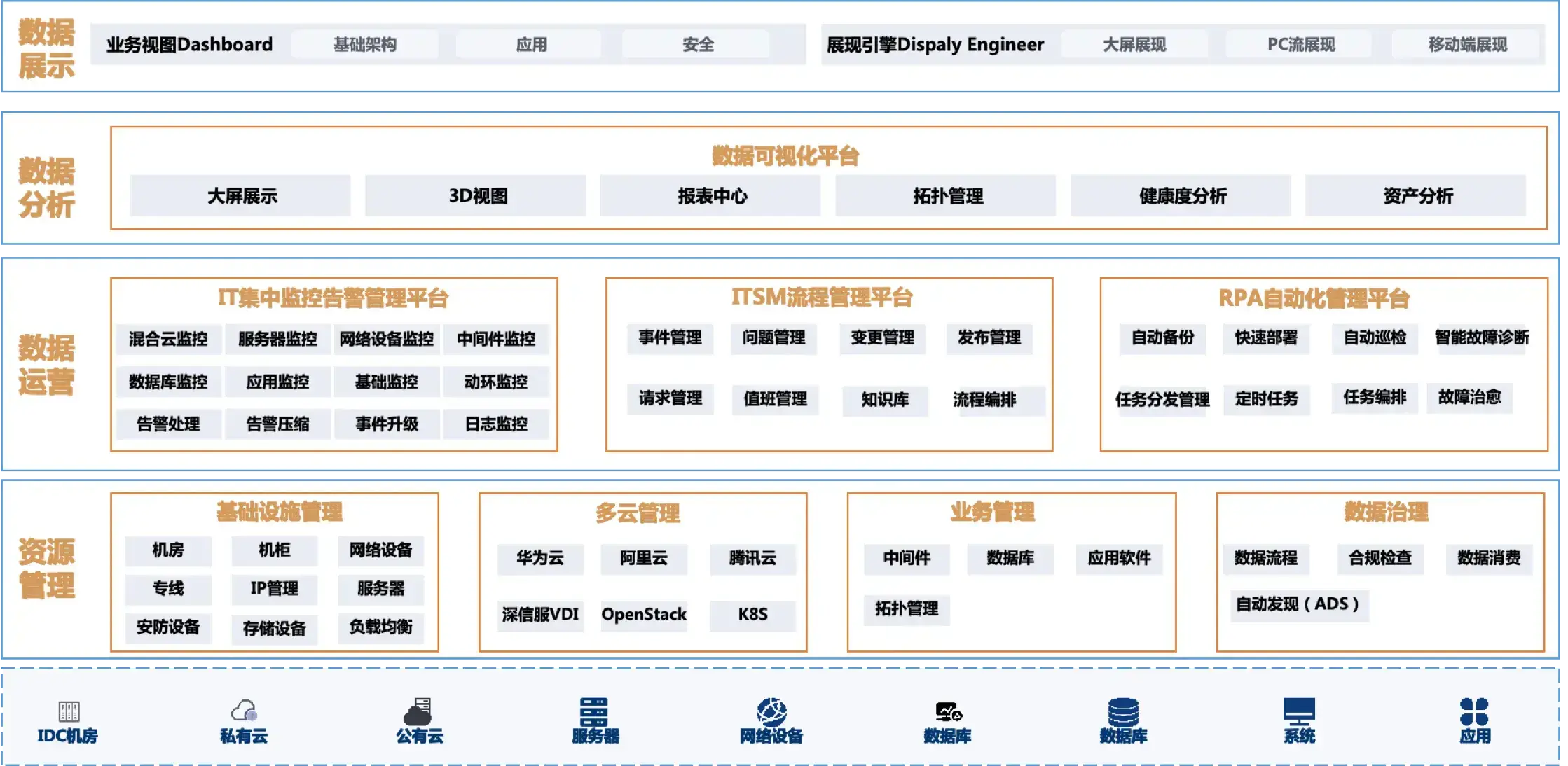Open 报表中心 in the visualization platform
This screenshot has height=766, width=1568.
point(712,196)
